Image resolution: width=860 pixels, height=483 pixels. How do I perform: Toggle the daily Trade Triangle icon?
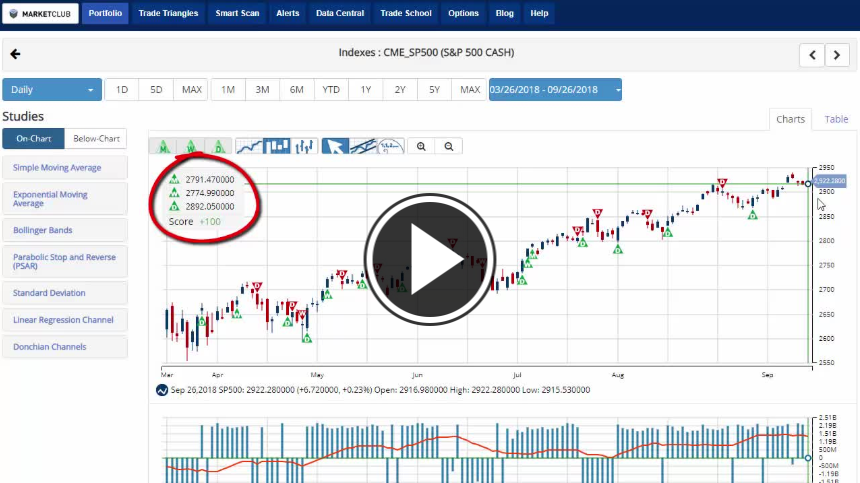coord(219,147)
